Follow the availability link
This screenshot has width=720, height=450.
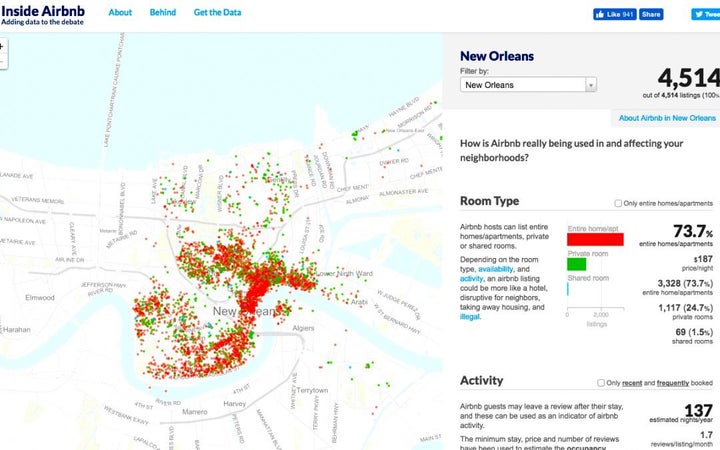pyautogui.click(x=495, y=269)
